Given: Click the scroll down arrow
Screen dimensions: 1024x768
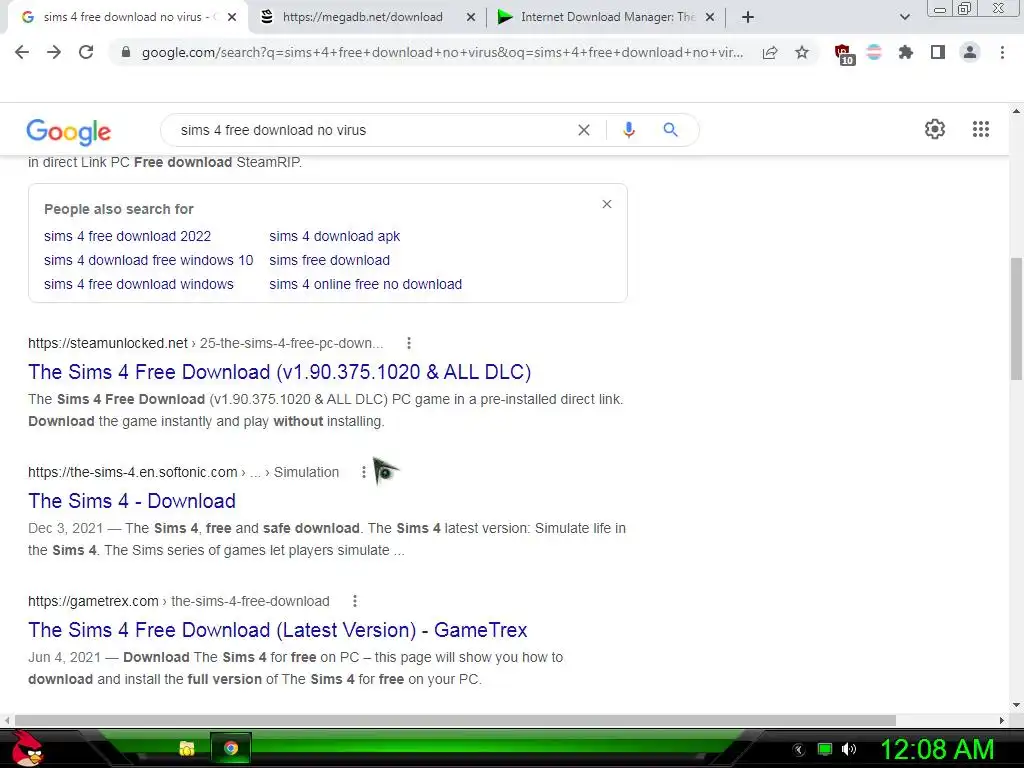Looking at the screenshot, I should [x=1016, y=705].
